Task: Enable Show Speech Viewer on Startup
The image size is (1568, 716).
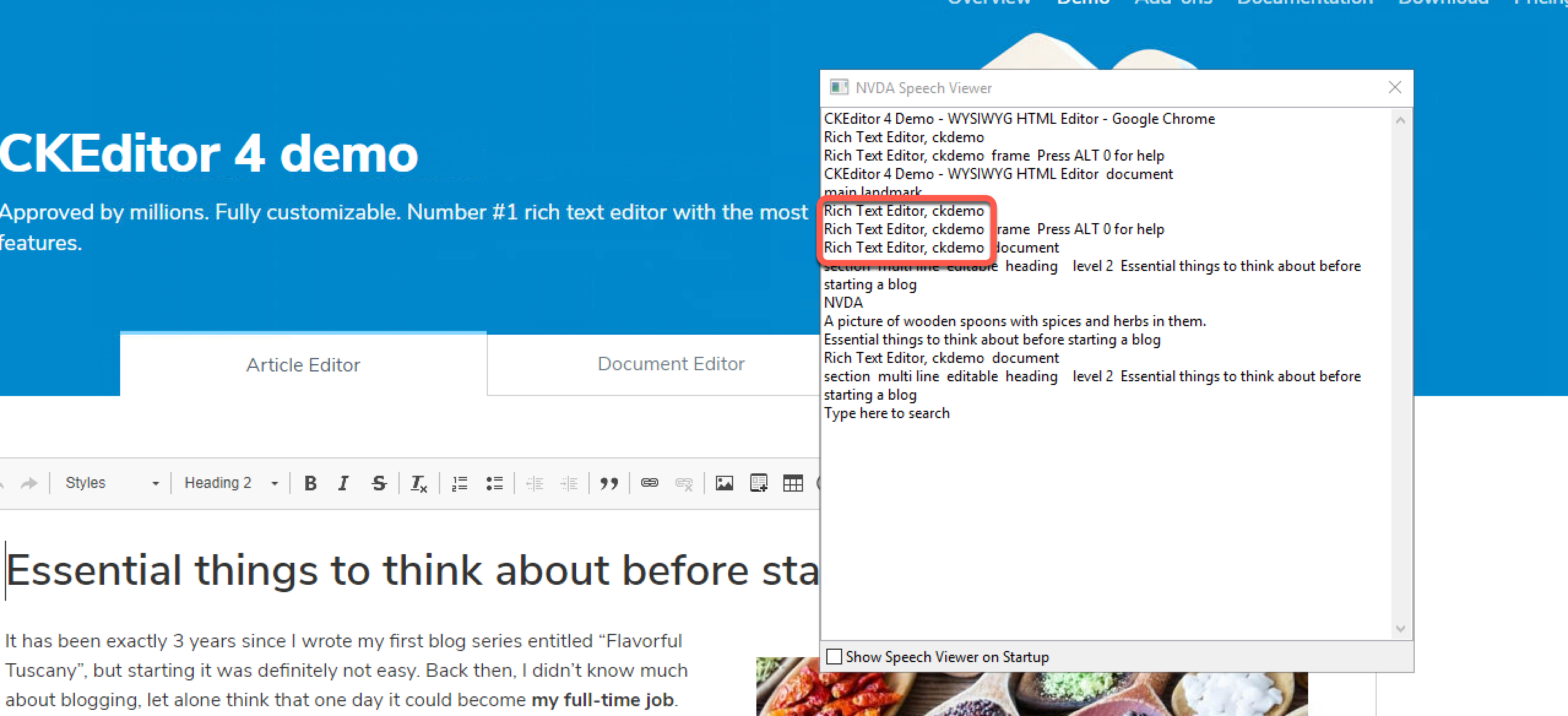Action: [834, 657]
